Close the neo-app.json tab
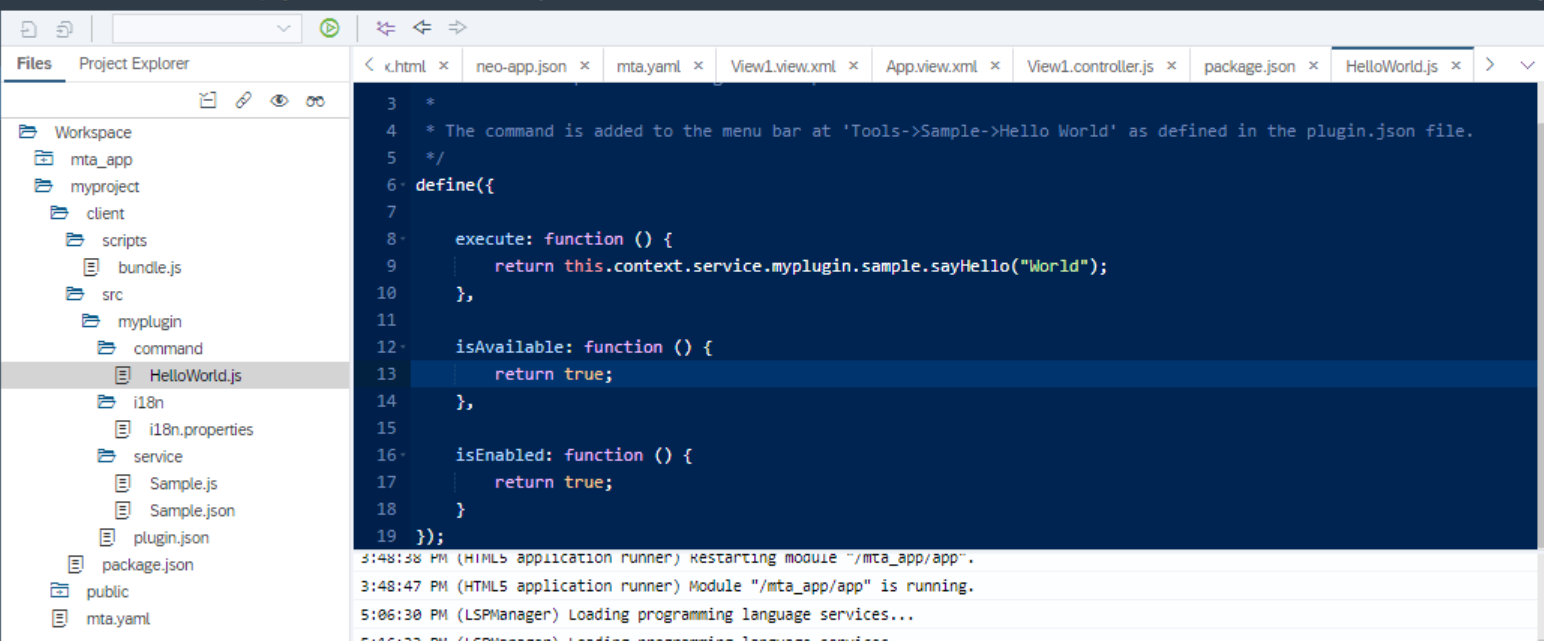 [x=585, y=66]
